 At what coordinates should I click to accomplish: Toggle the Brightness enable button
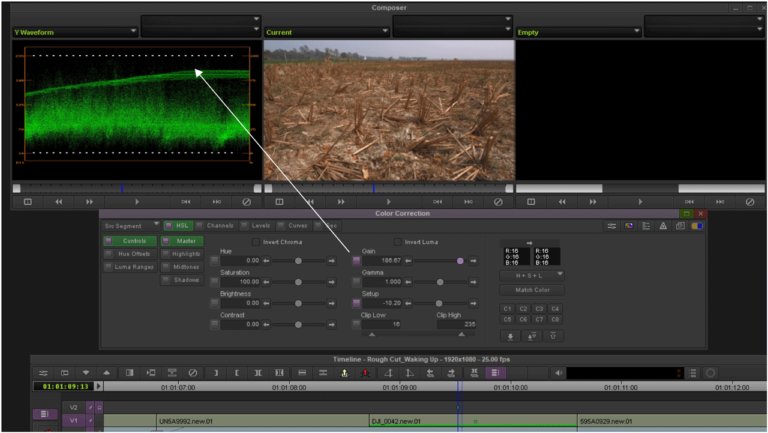tap(215, 303)
